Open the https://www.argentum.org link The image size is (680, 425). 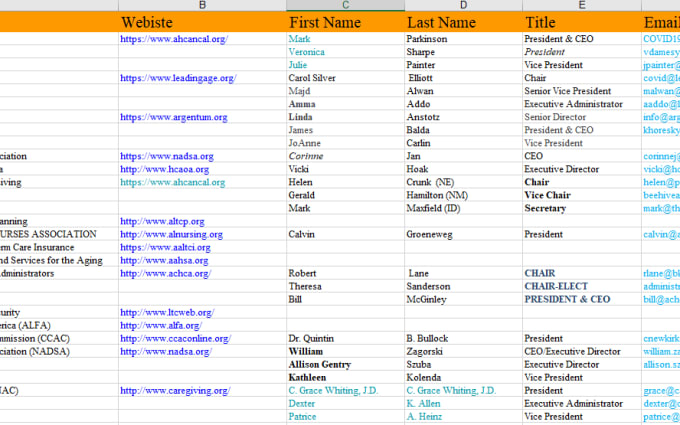[x=174, y=117]
